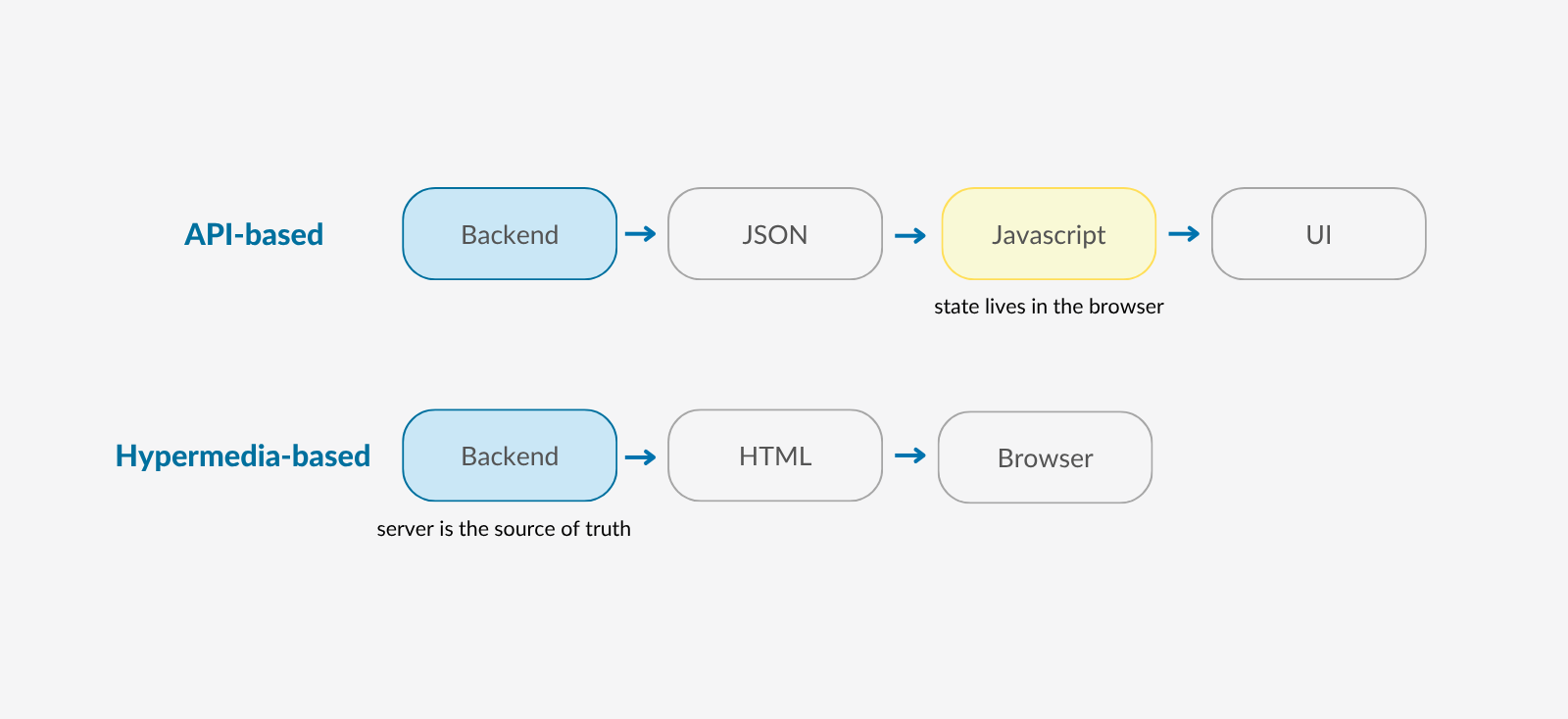Click the caption "state lives in the browser"

1049,307
